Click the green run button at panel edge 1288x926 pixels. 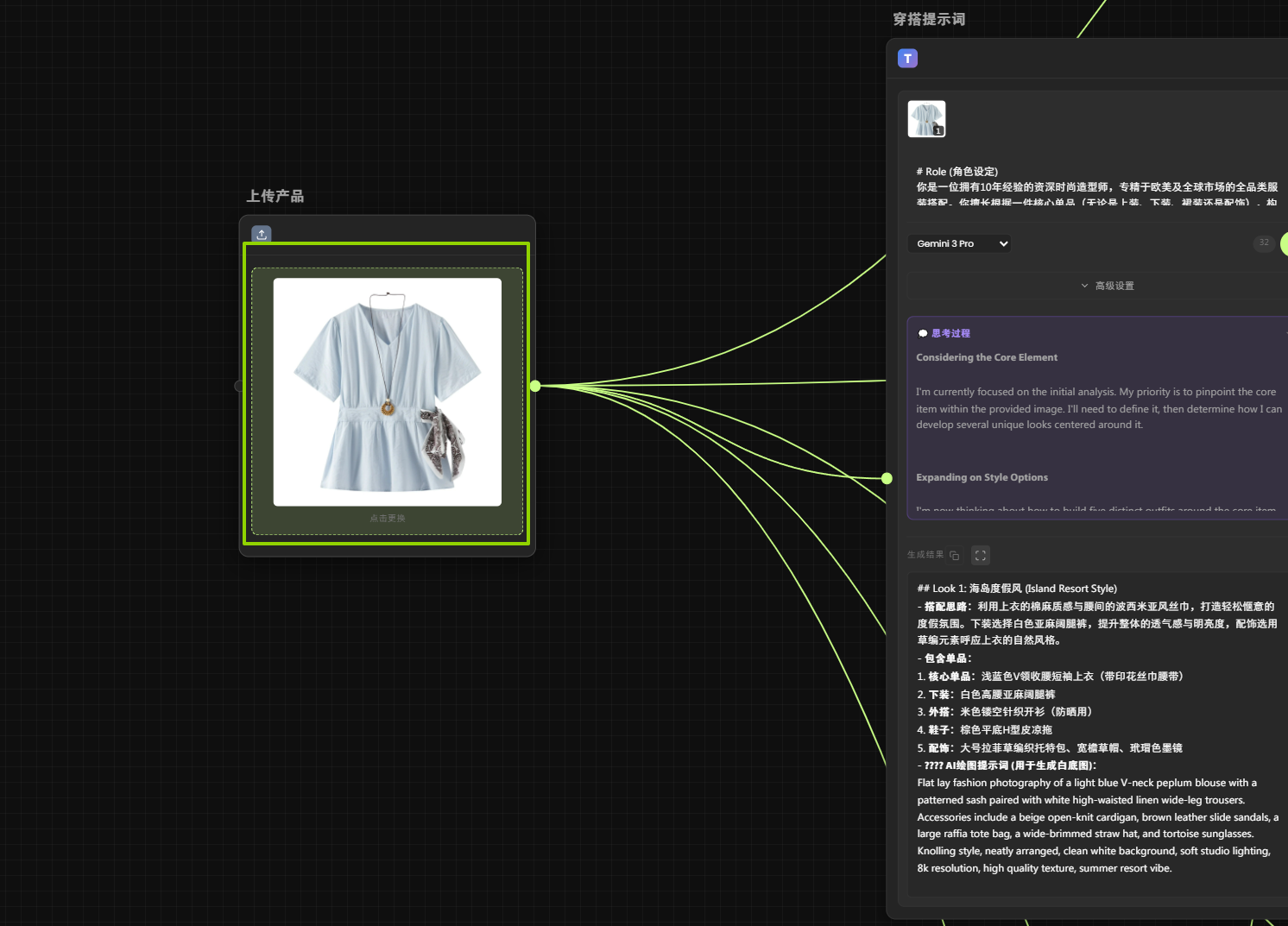(x=1284, y=243)
